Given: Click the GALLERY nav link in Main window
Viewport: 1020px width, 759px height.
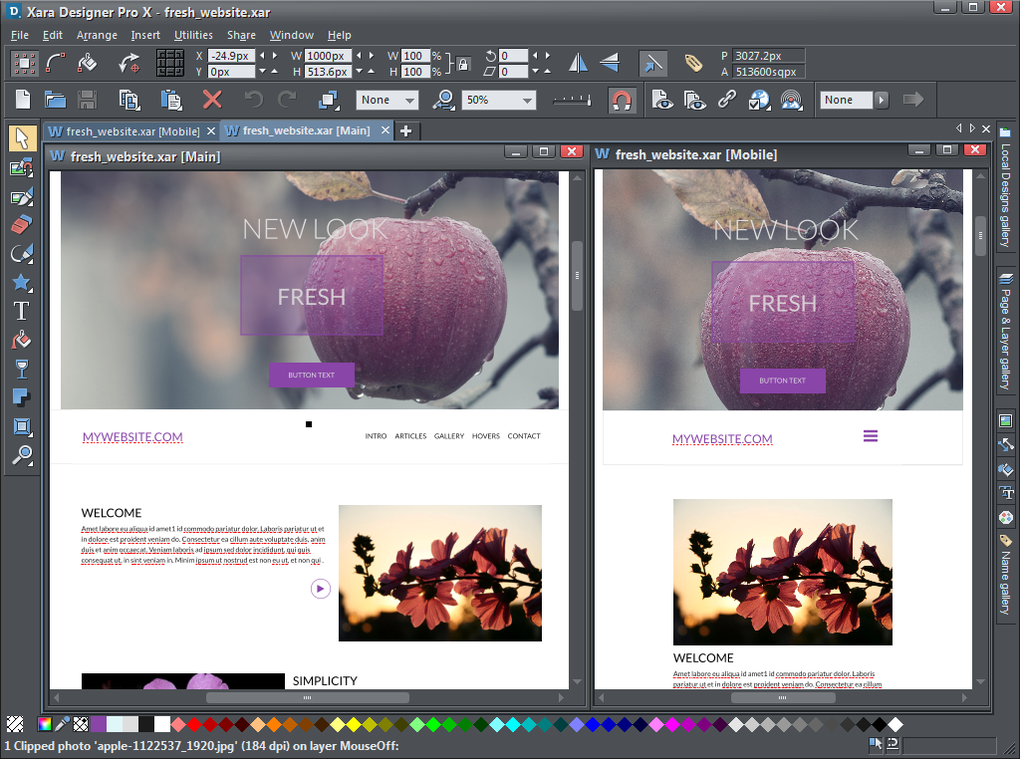Looking at the screenshot, I should pyautogui.click(x=449, y=436).
